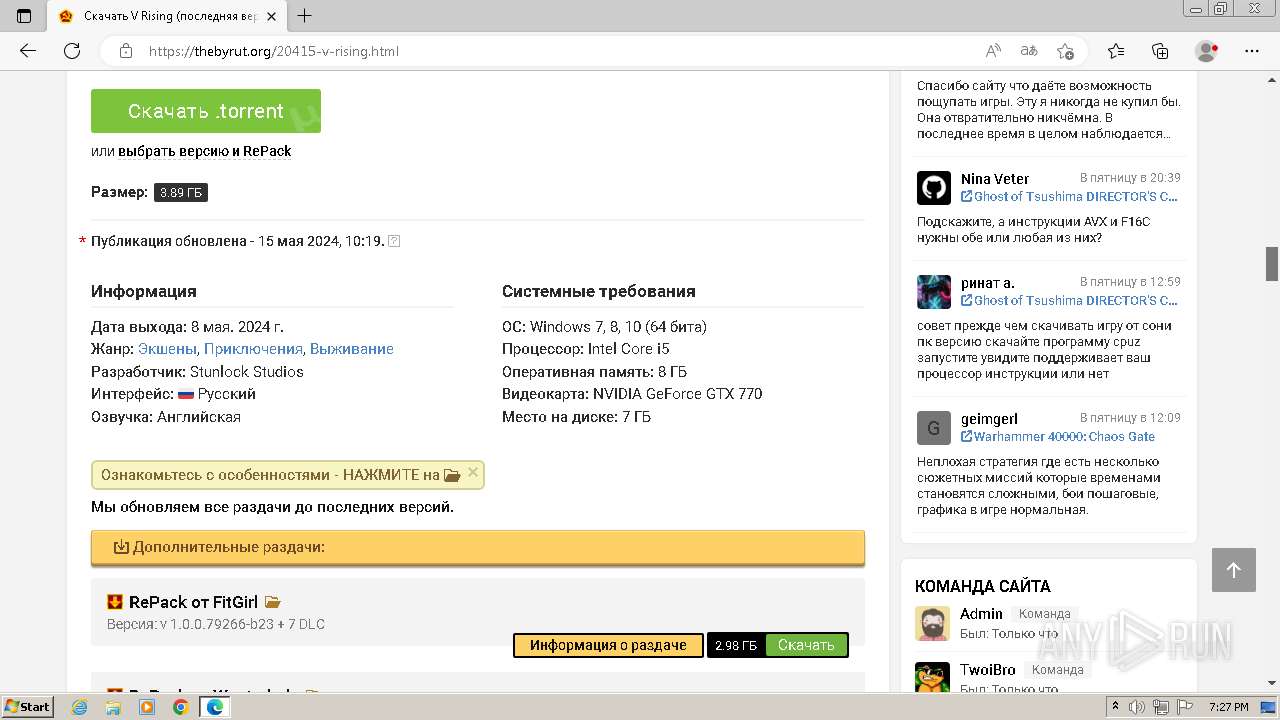The image size is (1280, 720).
Task: Expand the Дополнительные раздачи section
Action: point(478,547)
